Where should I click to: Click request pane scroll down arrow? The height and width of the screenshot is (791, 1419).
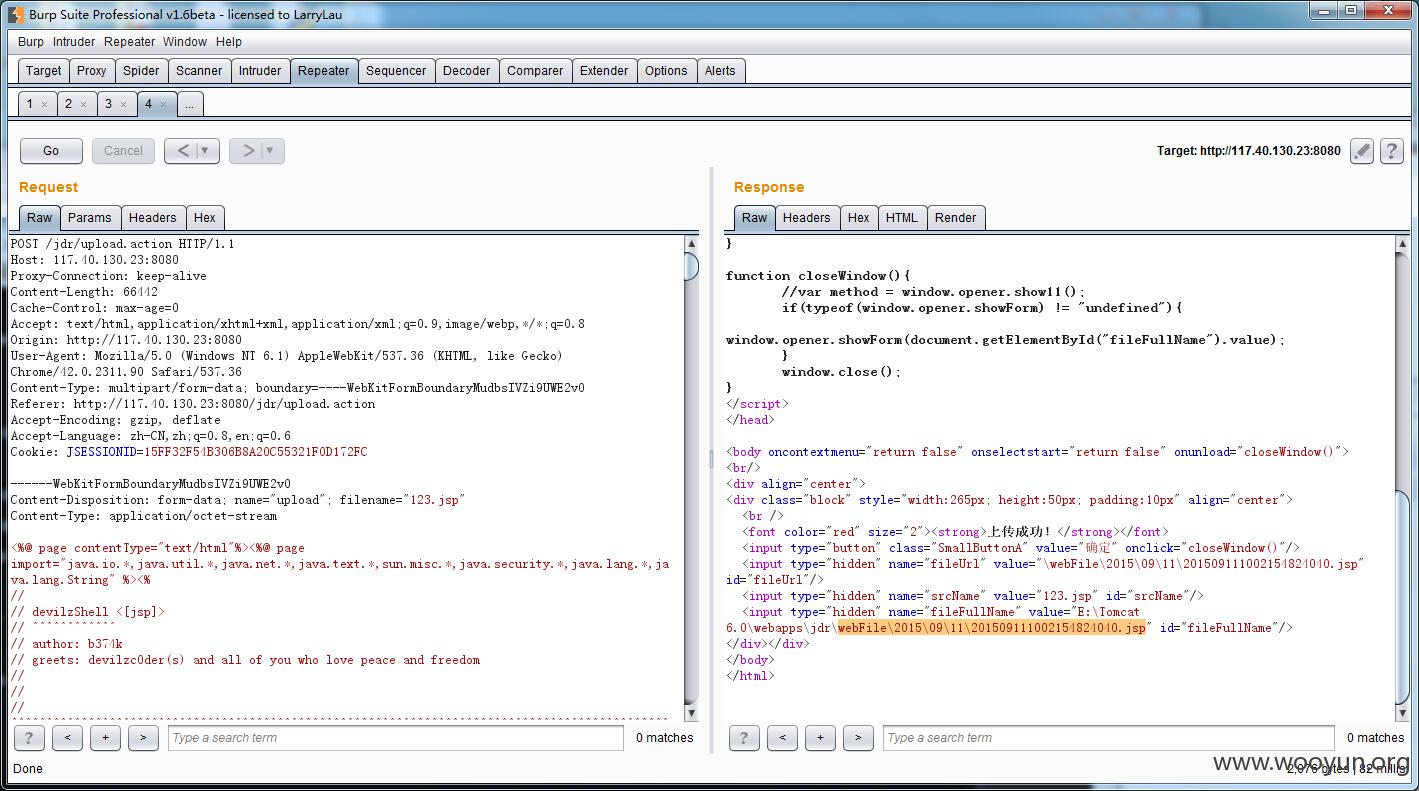tap(691, 713)
